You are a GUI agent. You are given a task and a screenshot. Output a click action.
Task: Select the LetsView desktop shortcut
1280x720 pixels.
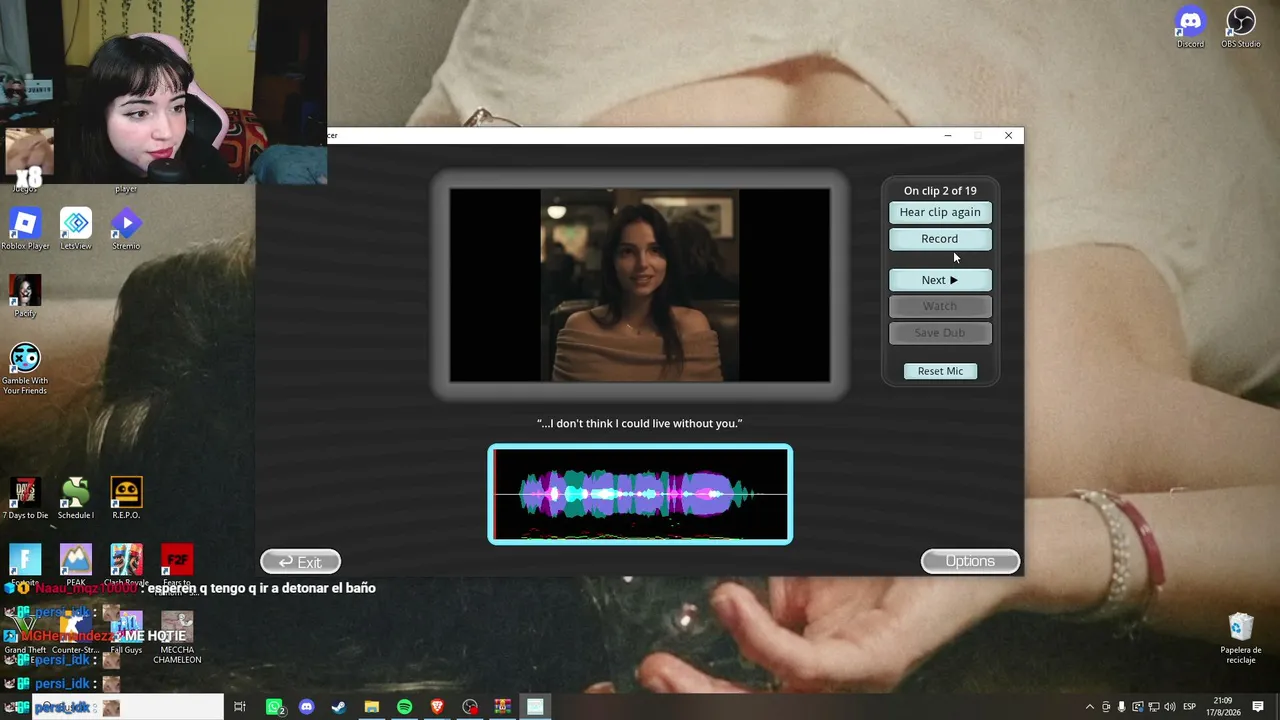76,230
